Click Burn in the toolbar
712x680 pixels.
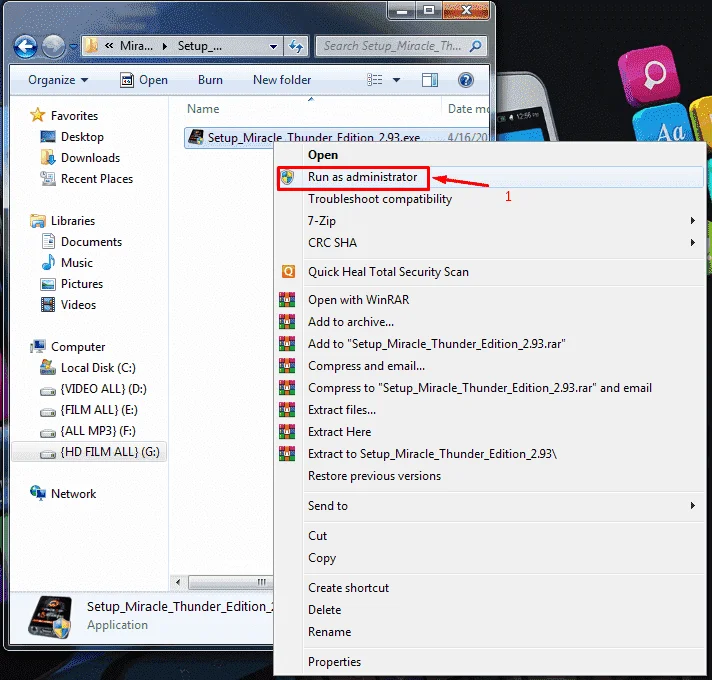tap(210, 80)
